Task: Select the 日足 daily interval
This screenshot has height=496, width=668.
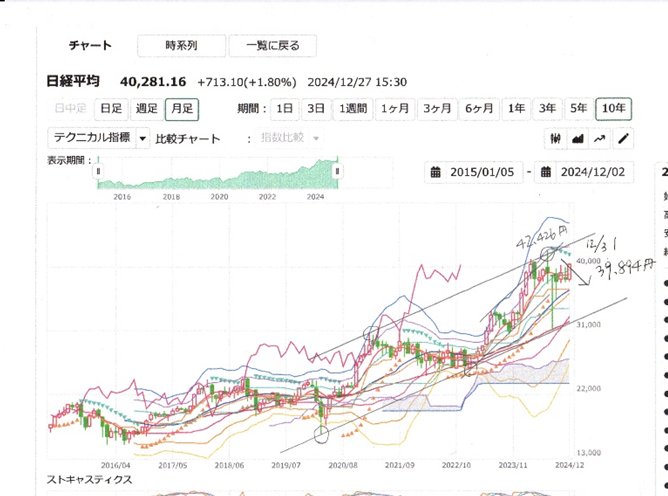Action: [110, 108]
